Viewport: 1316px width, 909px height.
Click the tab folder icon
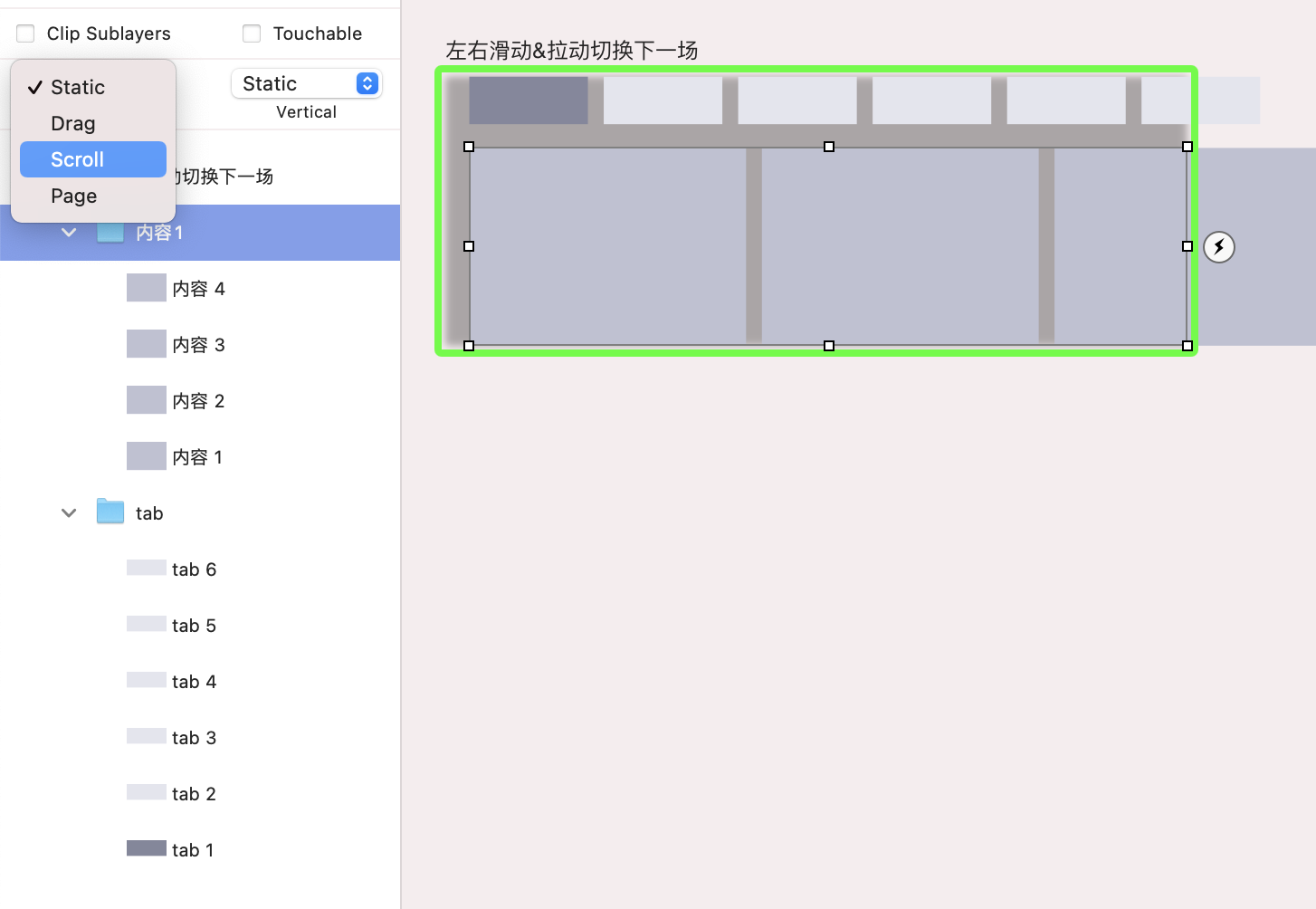click(x=110, y=512)
